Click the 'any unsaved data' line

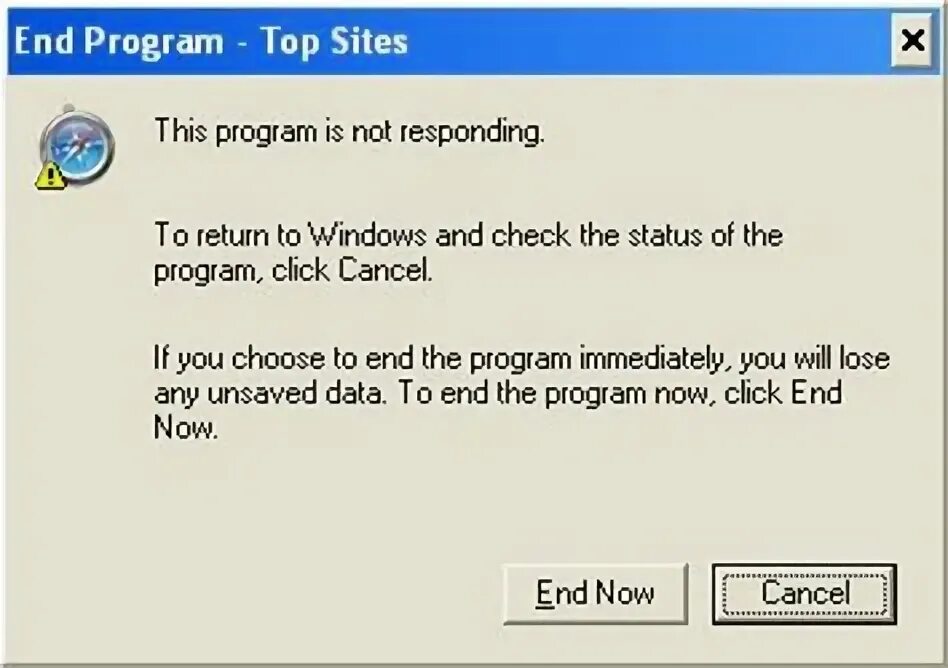498,394
